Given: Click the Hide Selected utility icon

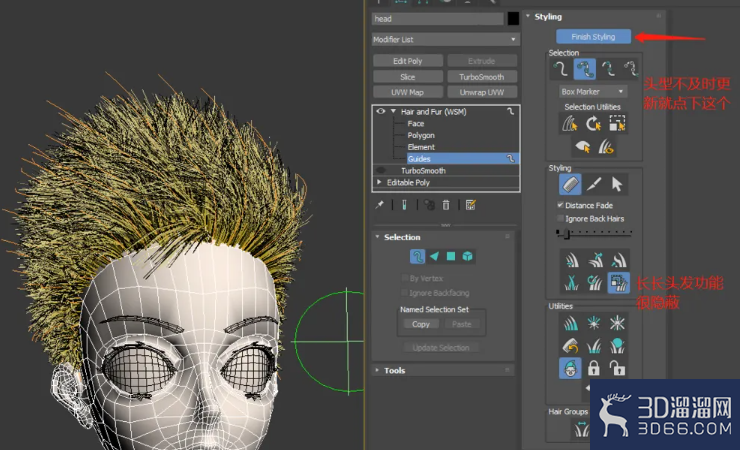Looking at the screenshot, I should [582, 147].
